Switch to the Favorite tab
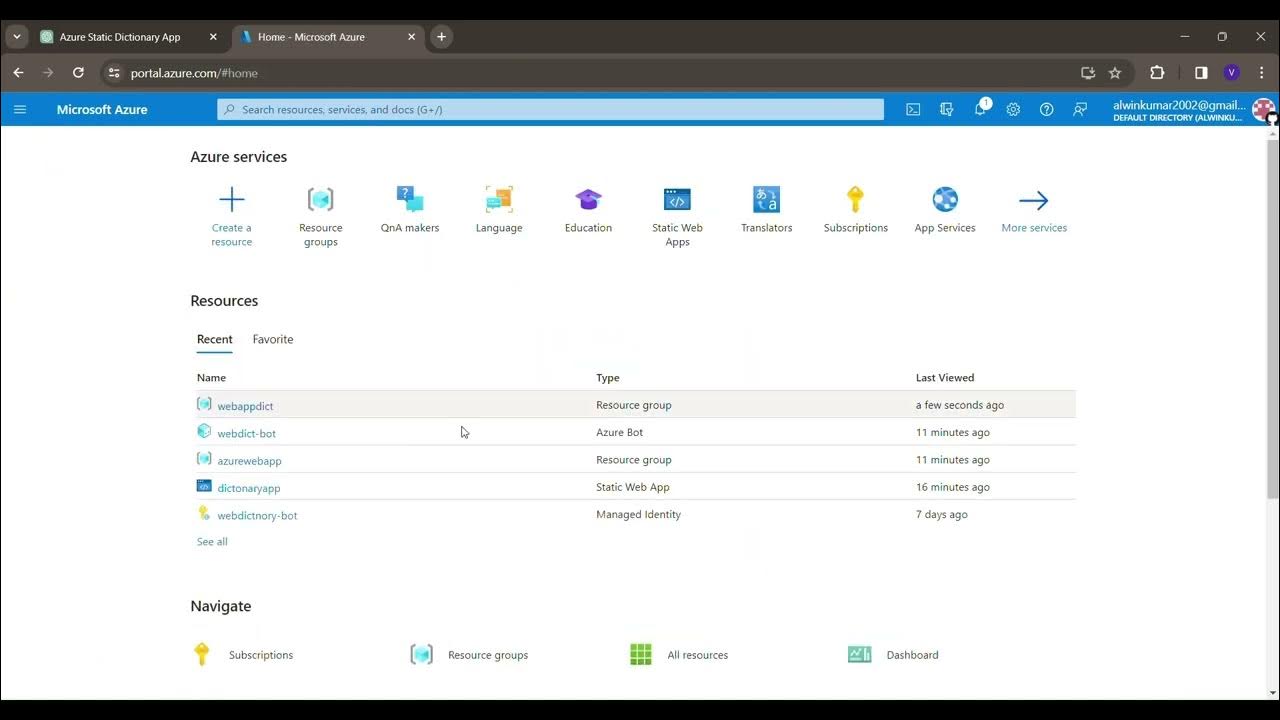Screen dimensions: 1280x720 coord(273,340)
